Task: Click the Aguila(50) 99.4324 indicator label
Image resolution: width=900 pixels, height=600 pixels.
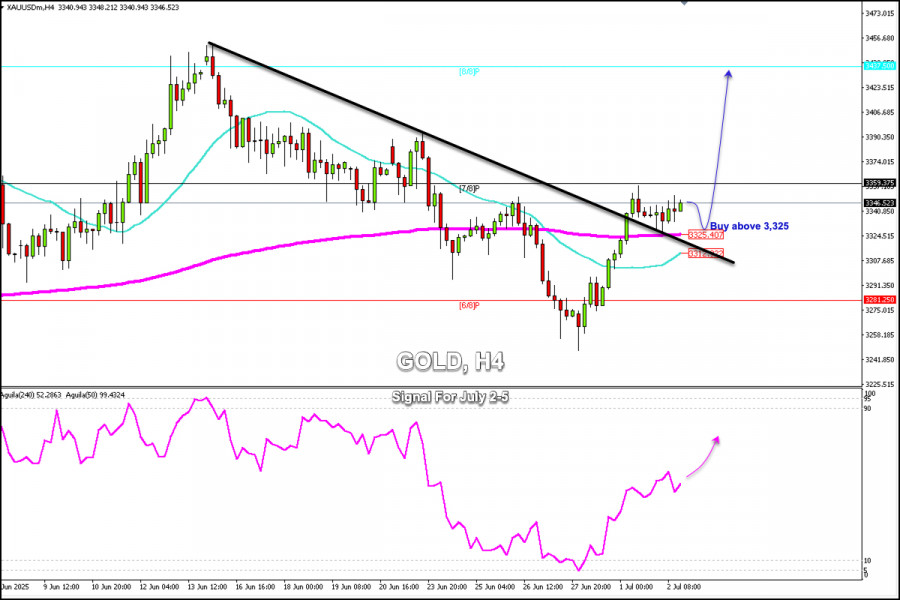Action: pos(95,395)
